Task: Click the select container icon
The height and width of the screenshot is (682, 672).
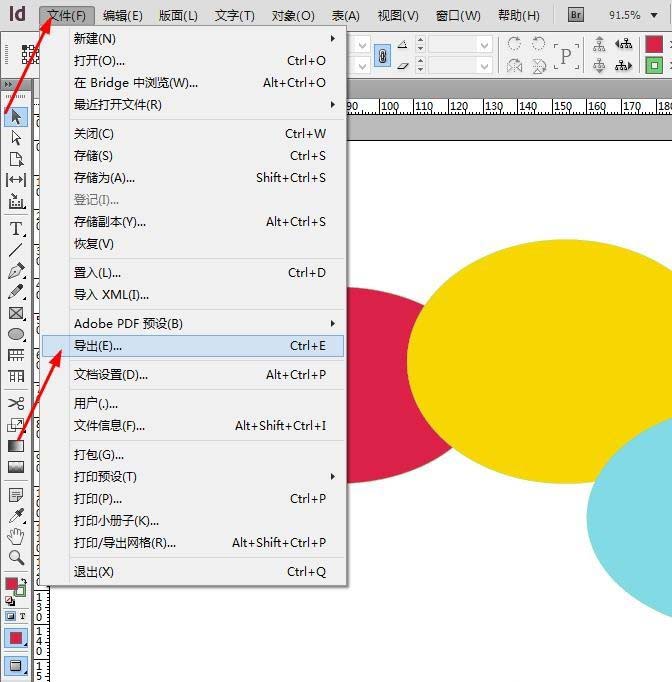Action: (599, 44)
